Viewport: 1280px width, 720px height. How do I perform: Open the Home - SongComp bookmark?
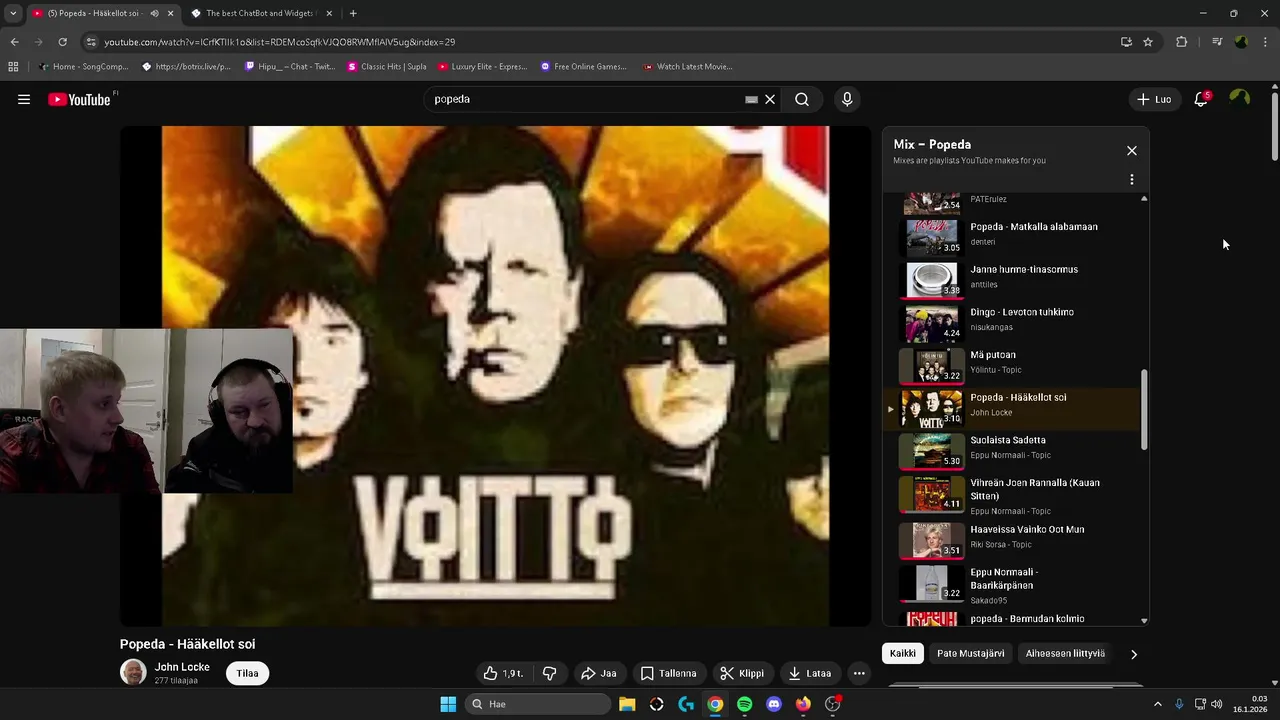[x=83, y=67]
